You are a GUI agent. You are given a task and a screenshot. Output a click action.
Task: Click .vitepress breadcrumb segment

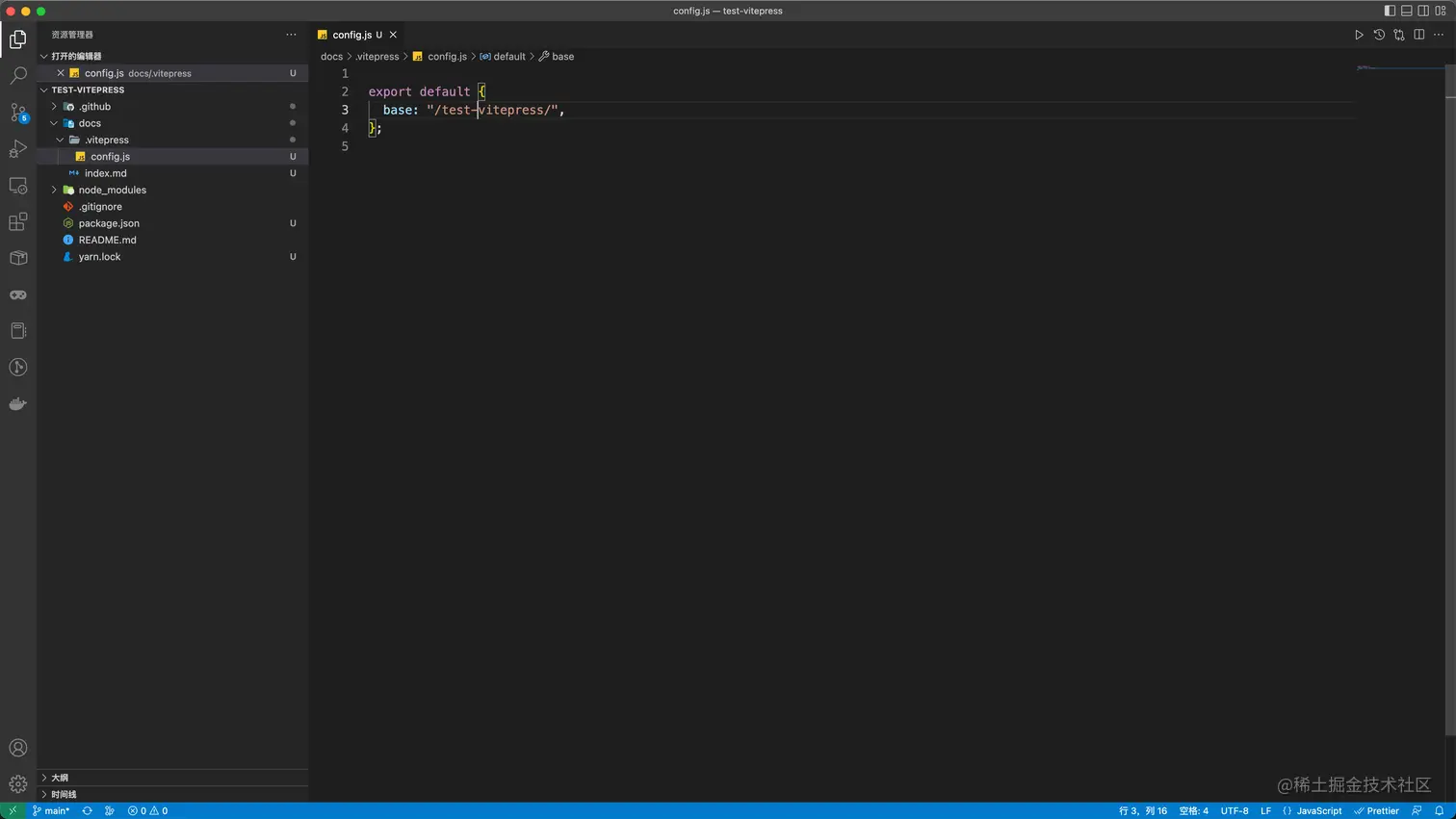point(377,57)
